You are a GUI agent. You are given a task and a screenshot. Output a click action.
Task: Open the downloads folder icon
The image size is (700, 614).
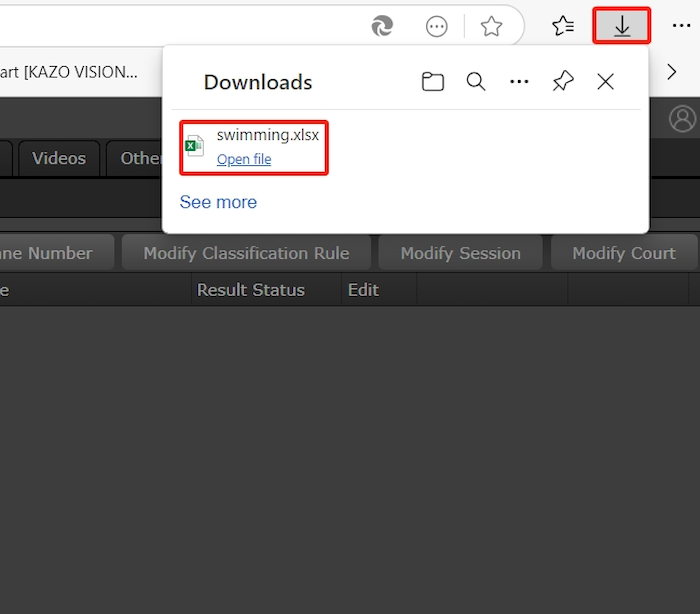click(433, 82)
